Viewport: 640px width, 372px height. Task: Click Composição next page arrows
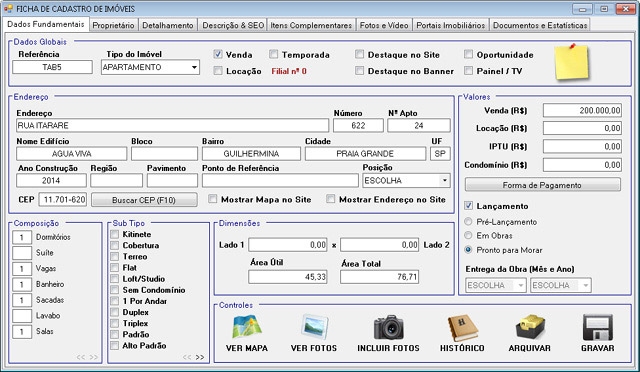click(94, 357)
